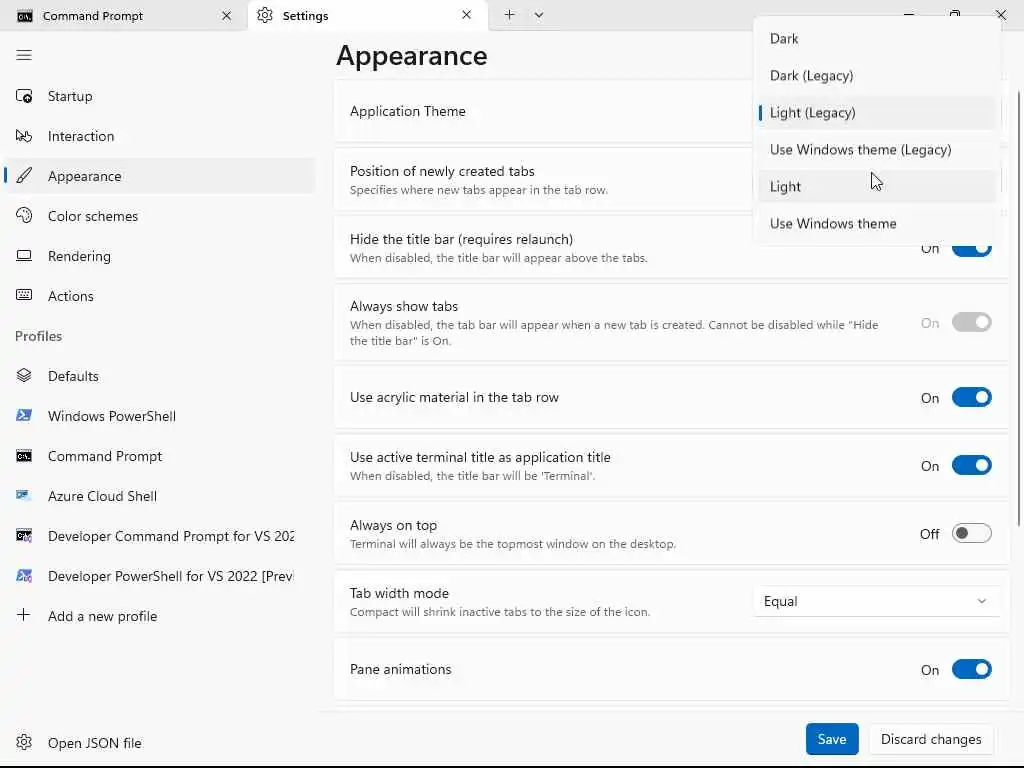
Task: Click the Actions keyboard icon
Action: (x=24, y=295)
